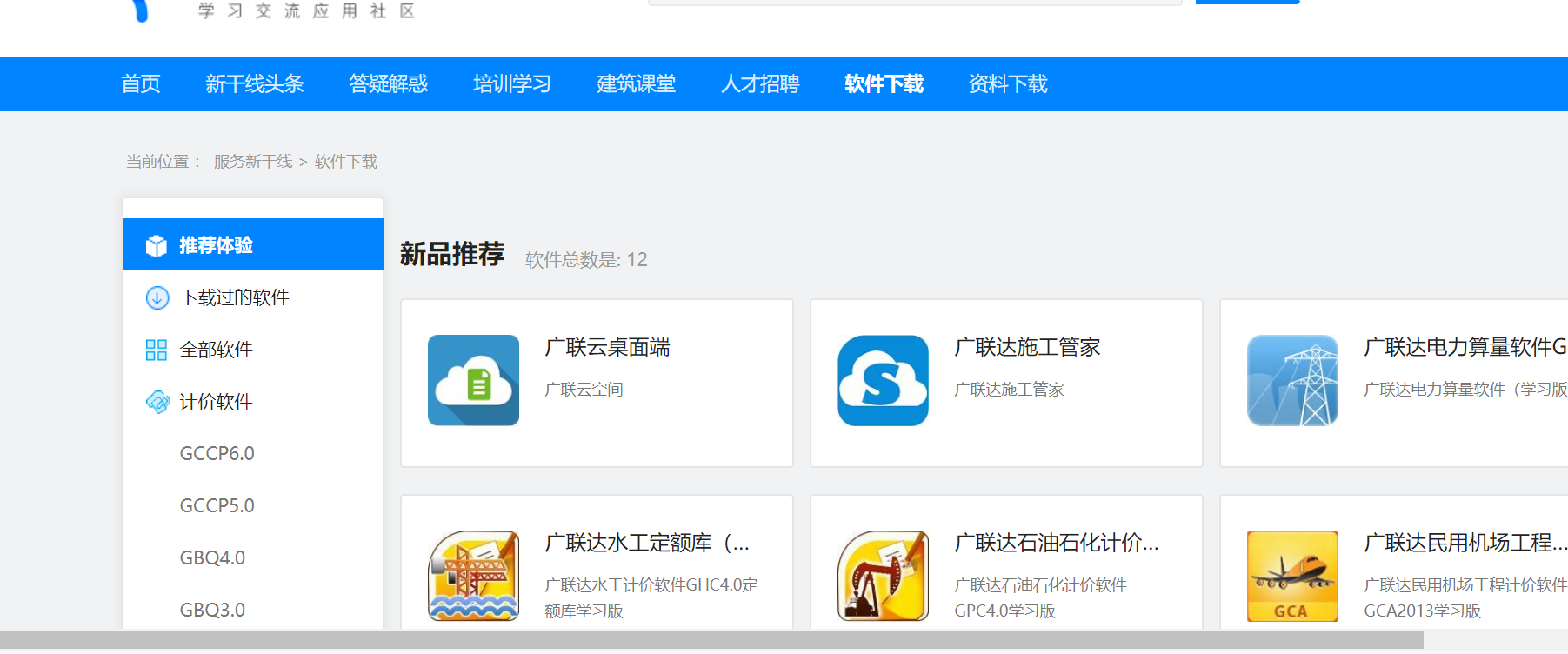Click 服务新干线 breadcrumb link

[x=253, y=162]
